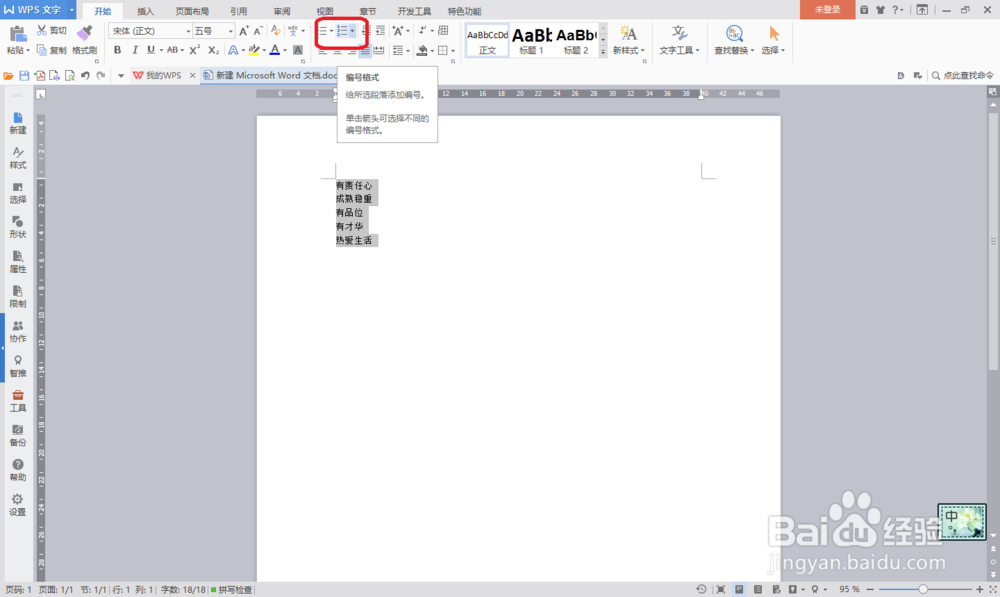Screen dimensions: 1000x597
Task: Click the Copy button in ribbon
Action: pos(51,50)
